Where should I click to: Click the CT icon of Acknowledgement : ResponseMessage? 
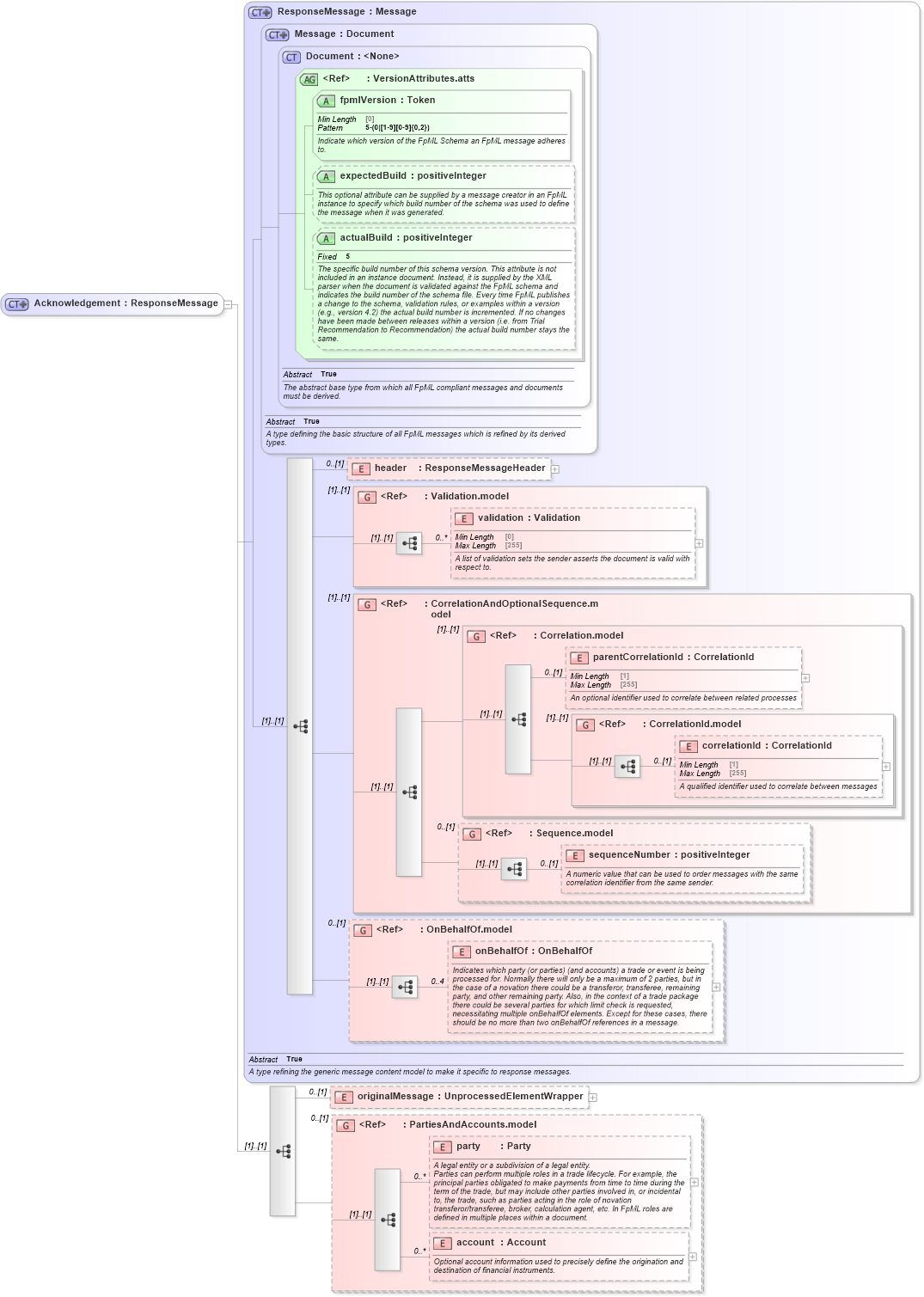tap(15, 303)
